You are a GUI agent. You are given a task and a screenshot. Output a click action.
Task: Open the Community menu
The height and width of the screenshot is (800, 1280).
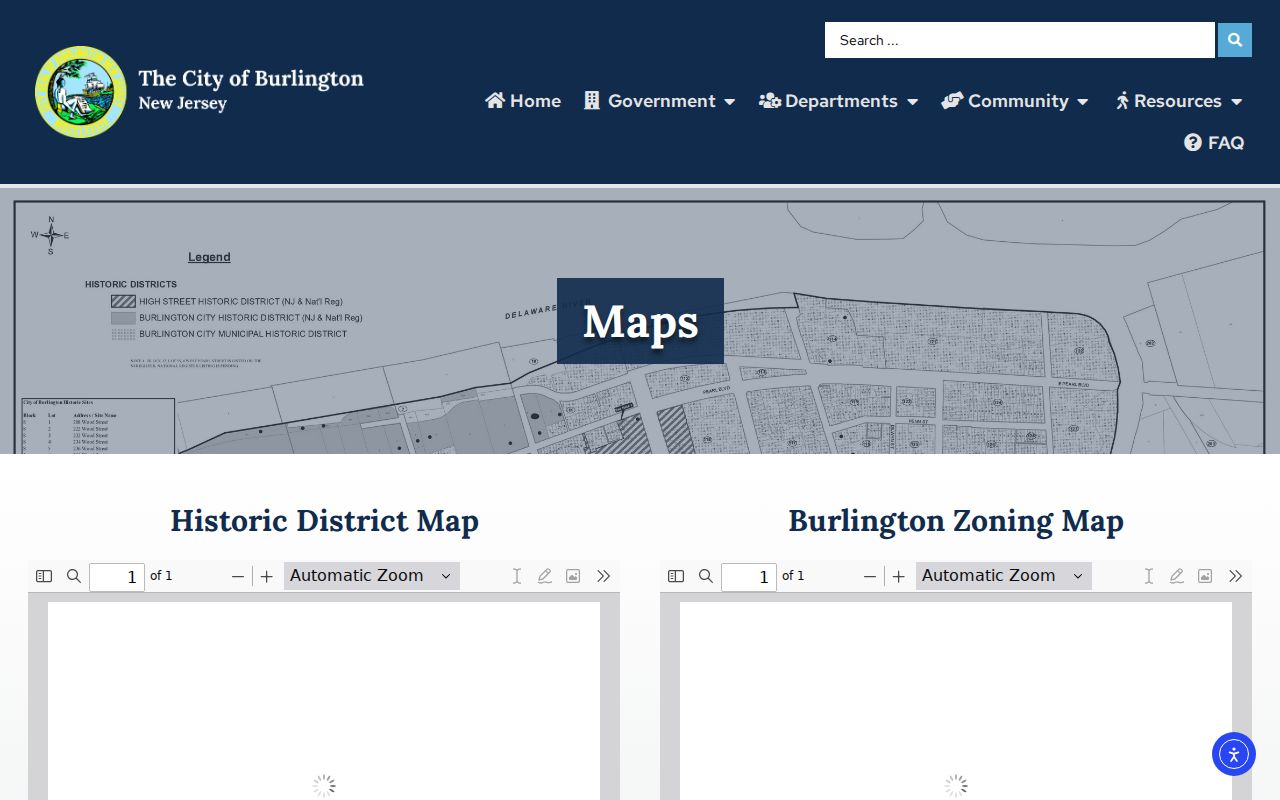[1015, 101]
